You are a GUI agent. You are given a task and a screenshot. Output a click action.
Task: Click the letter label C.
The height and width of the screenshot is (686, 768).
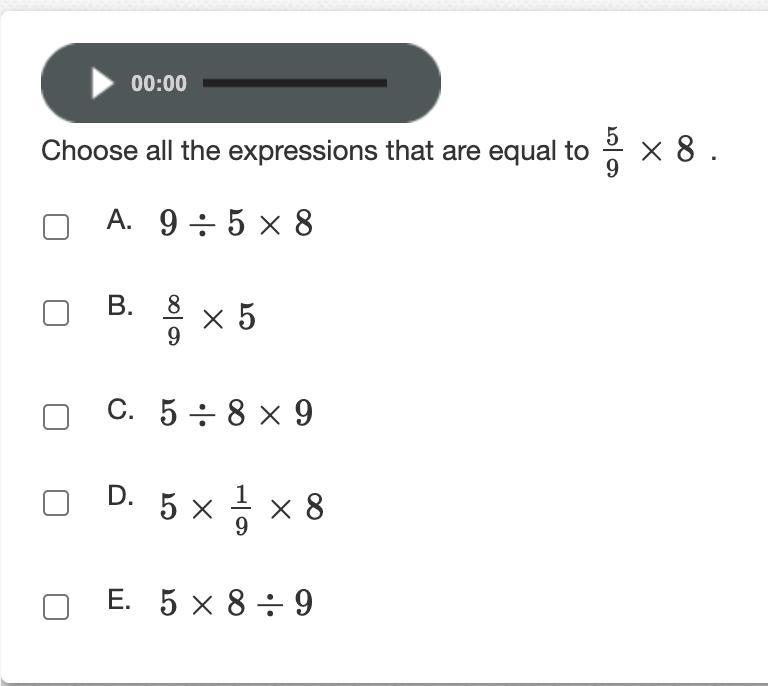pos(120,409)
